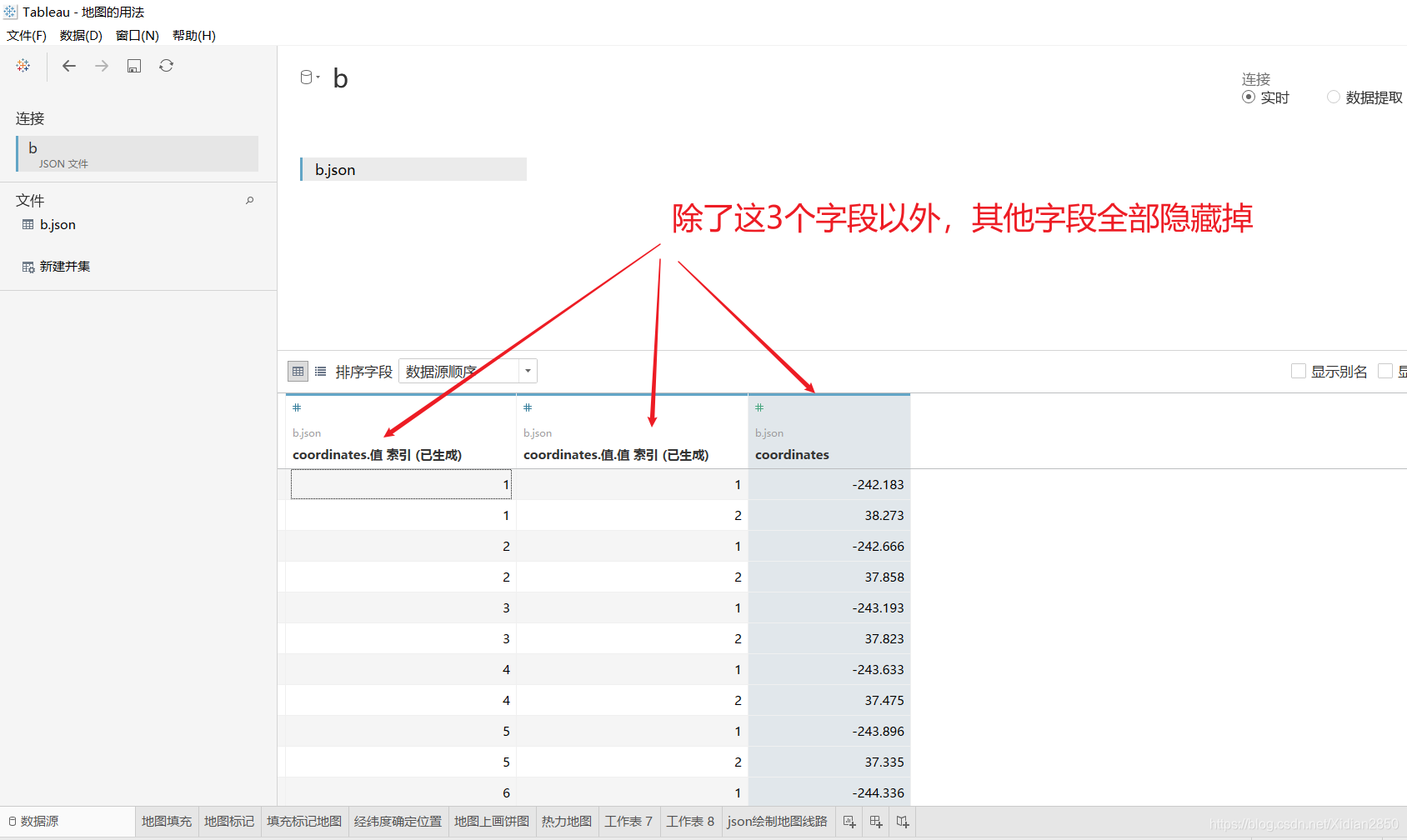Click number type icon of coordinates.值.值 索引 column

pyautogui.click(x=528, y=407)
